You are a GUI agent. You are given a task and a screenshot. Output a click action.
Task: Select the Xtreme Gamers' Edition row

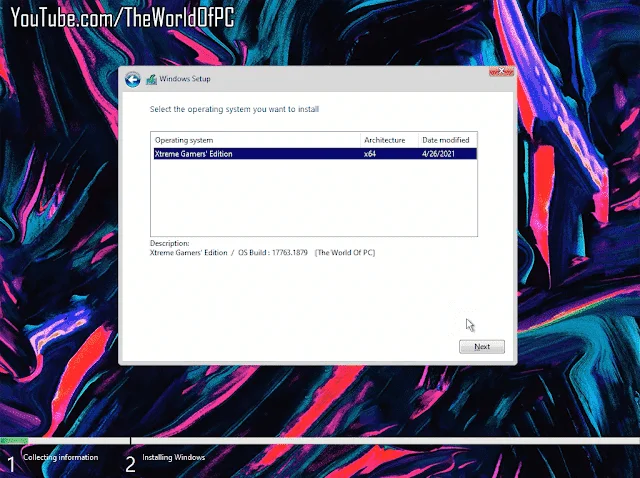(x=315, y=154)
